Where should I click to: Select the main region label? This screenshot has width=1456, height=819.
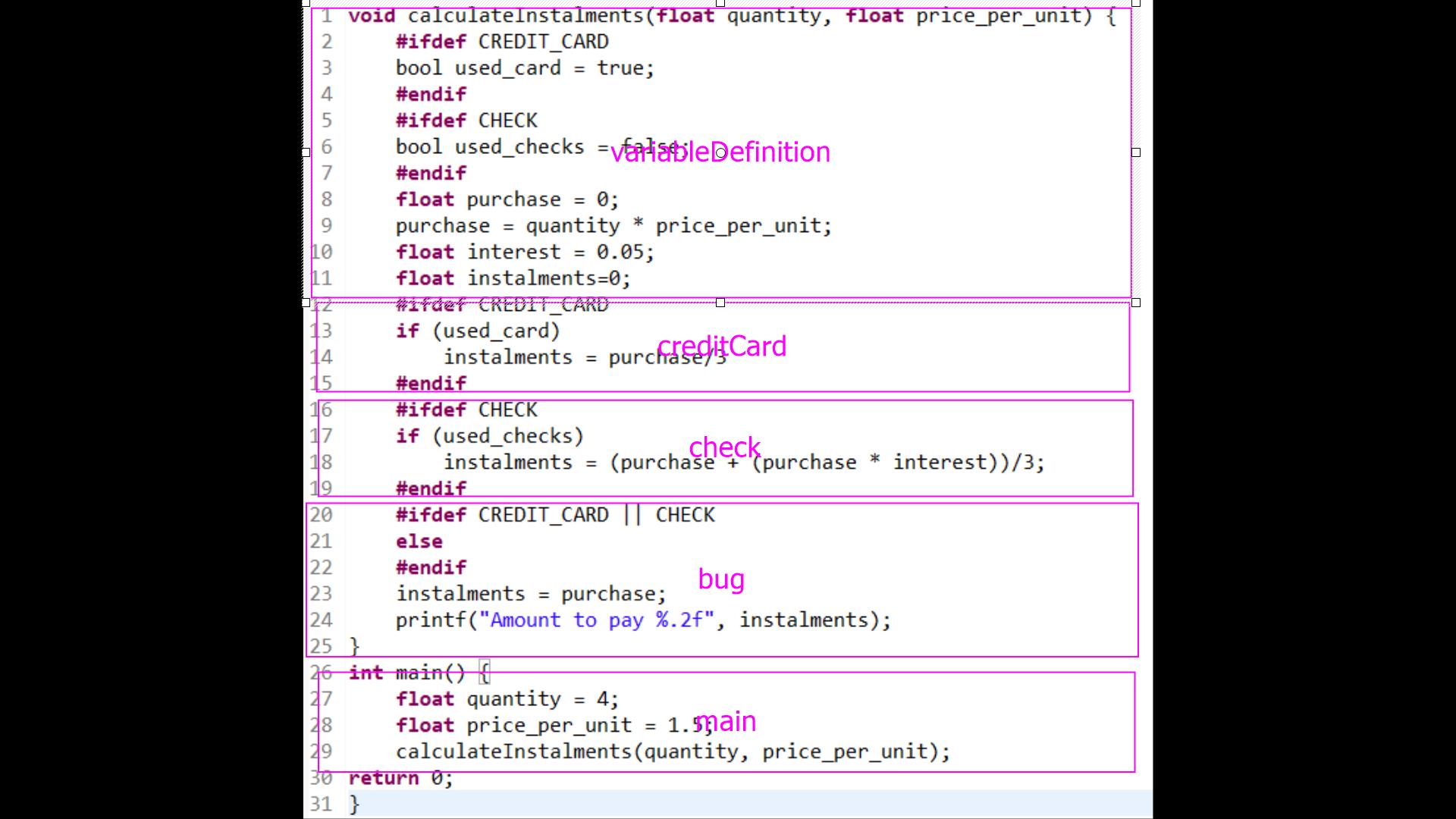coord(726,721)
